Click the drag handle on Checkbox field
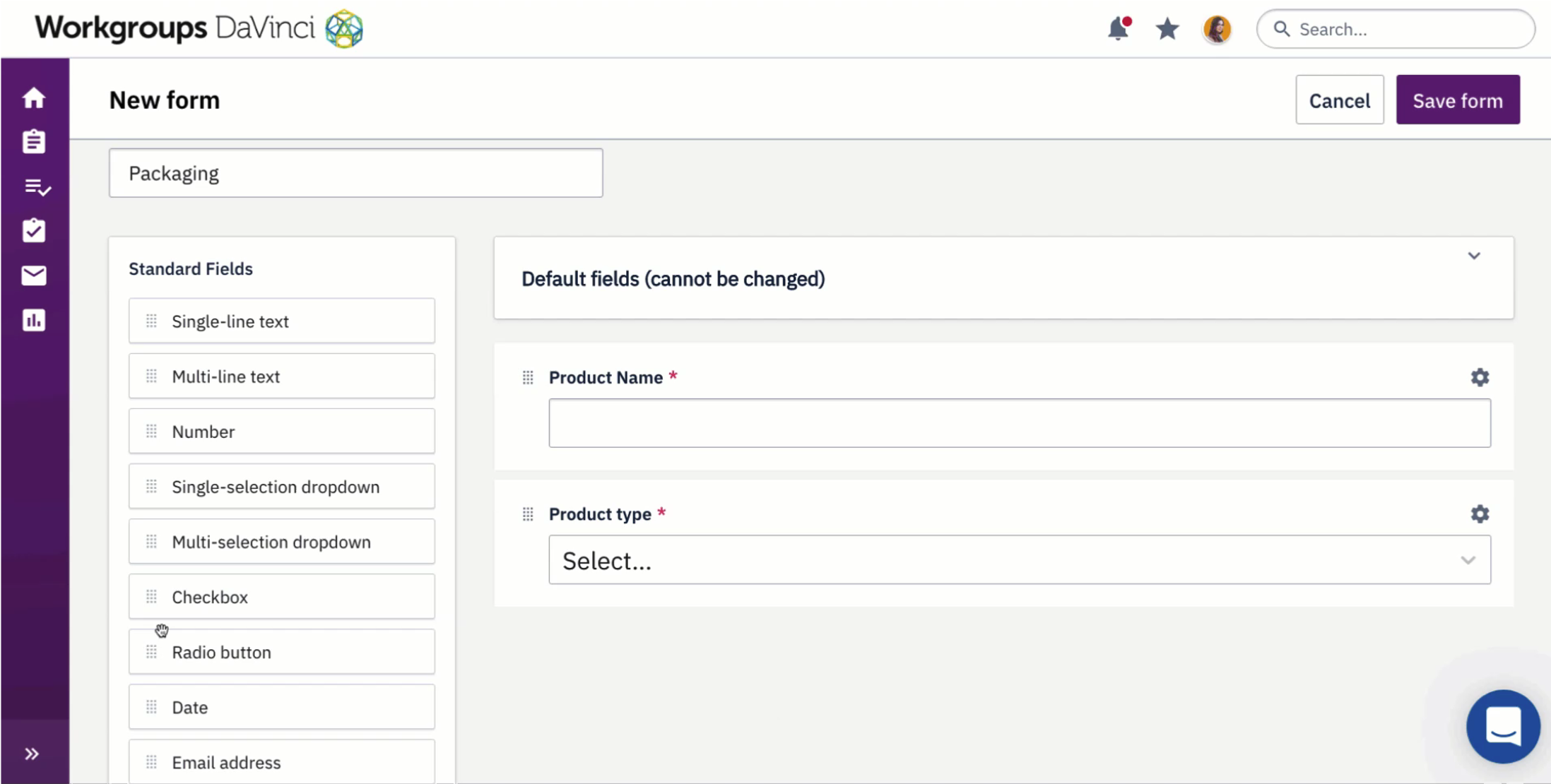The image size is (1551, 784). [x=151, y=597]
